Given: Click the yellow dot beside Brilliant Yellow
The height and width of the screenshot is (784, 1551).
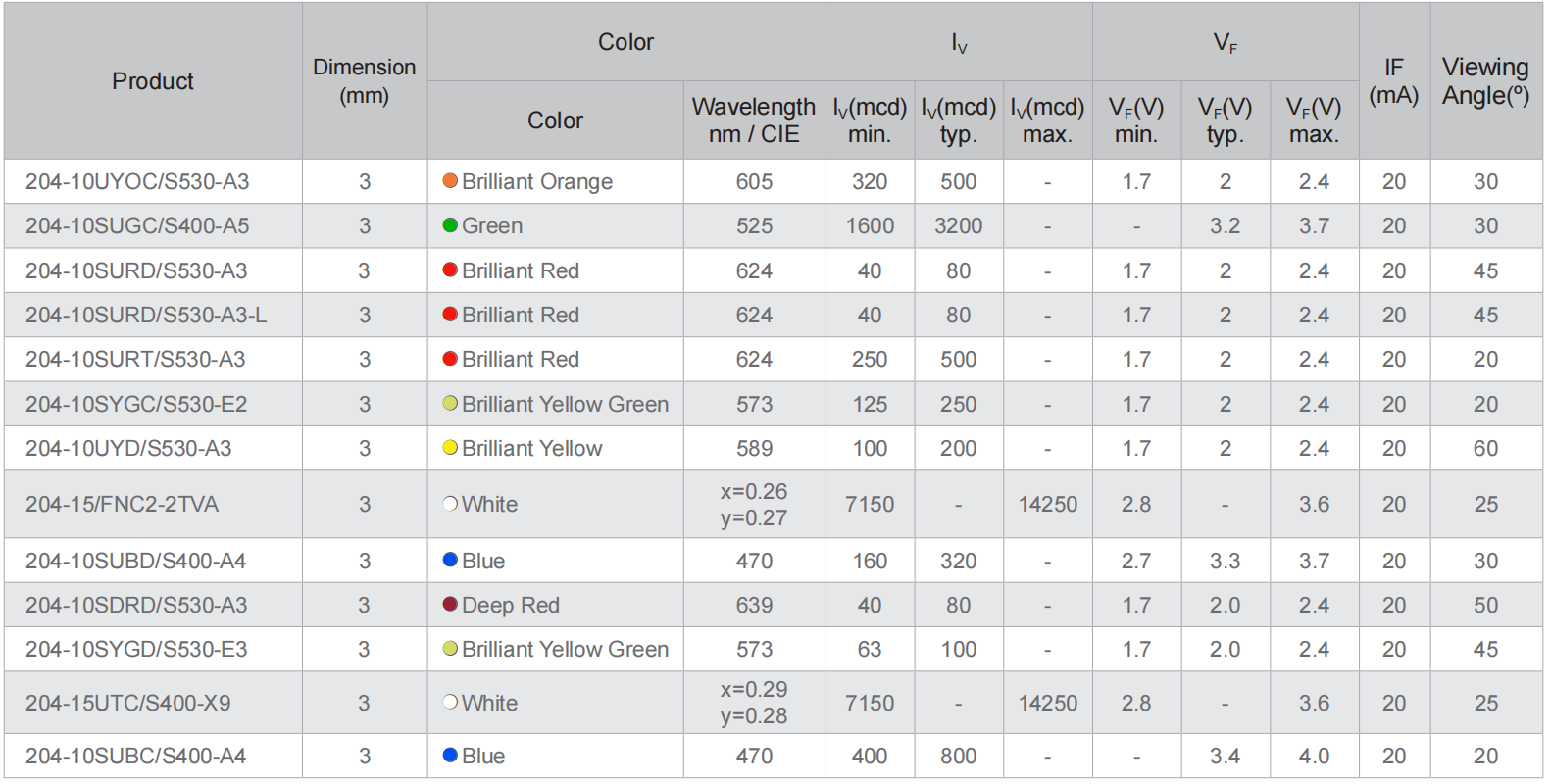Looking at the screenshot, I should 450,448.
